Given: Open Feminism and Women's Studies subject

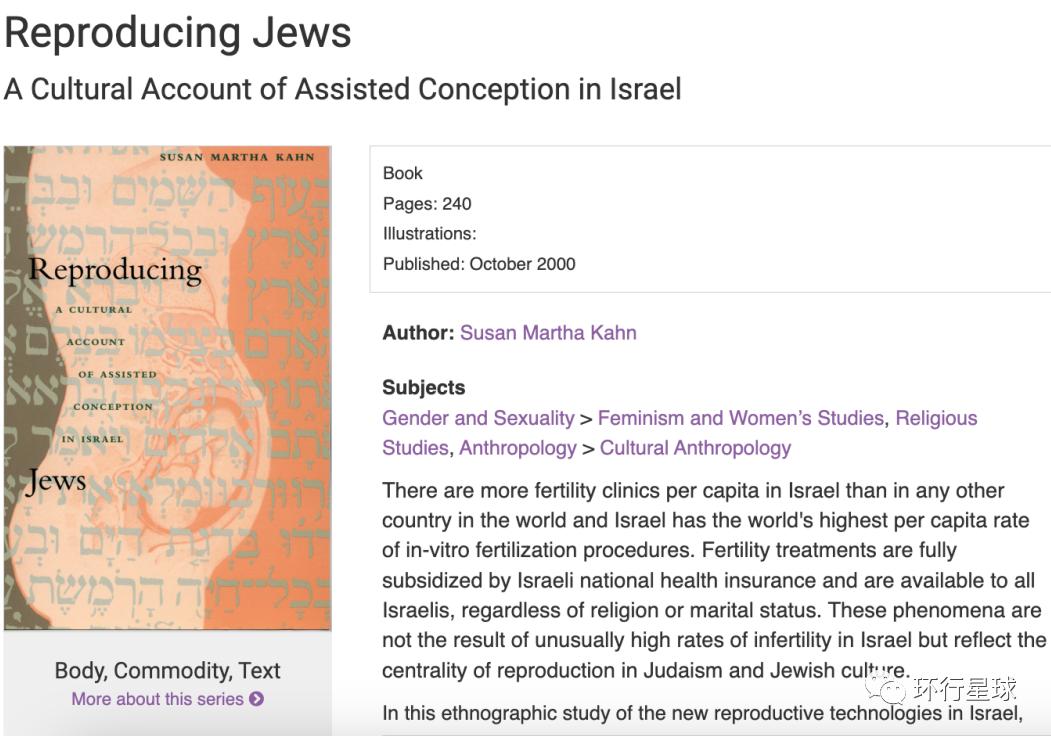Looking at the screenshot, I should pos(741,418).
